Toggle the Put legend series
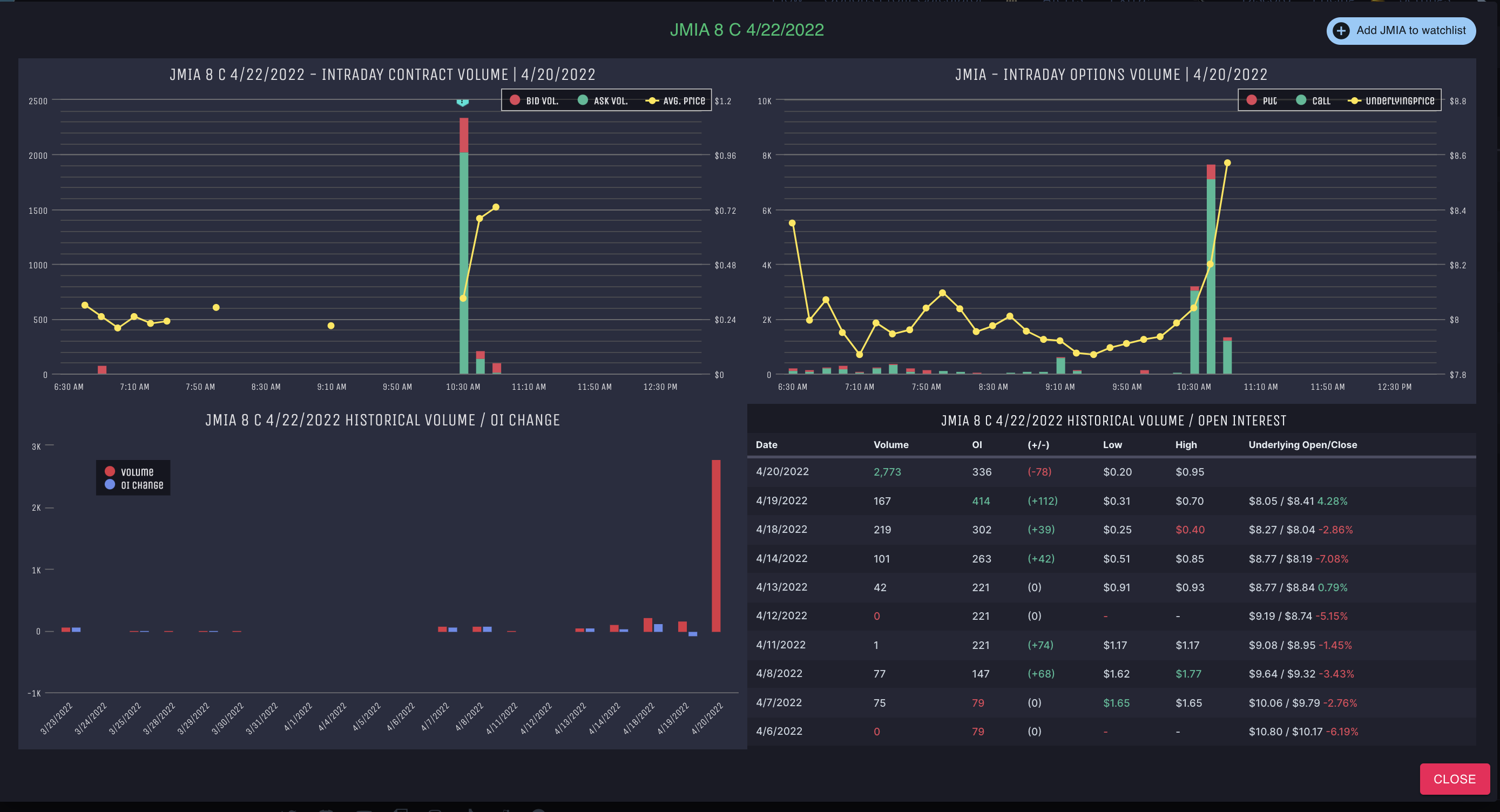 tap(1269, 101)
